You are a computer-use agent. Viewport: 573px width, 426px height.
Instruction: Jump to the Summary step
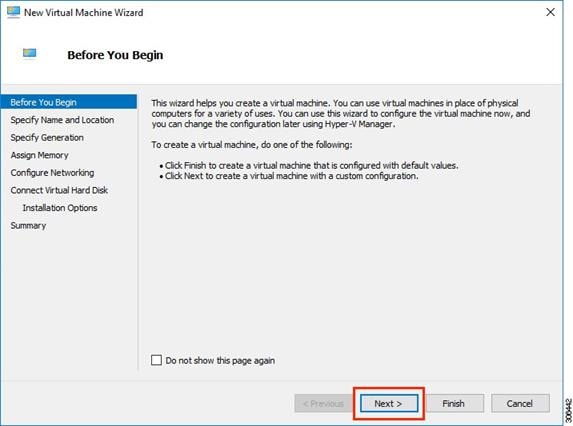coord(28,225)
